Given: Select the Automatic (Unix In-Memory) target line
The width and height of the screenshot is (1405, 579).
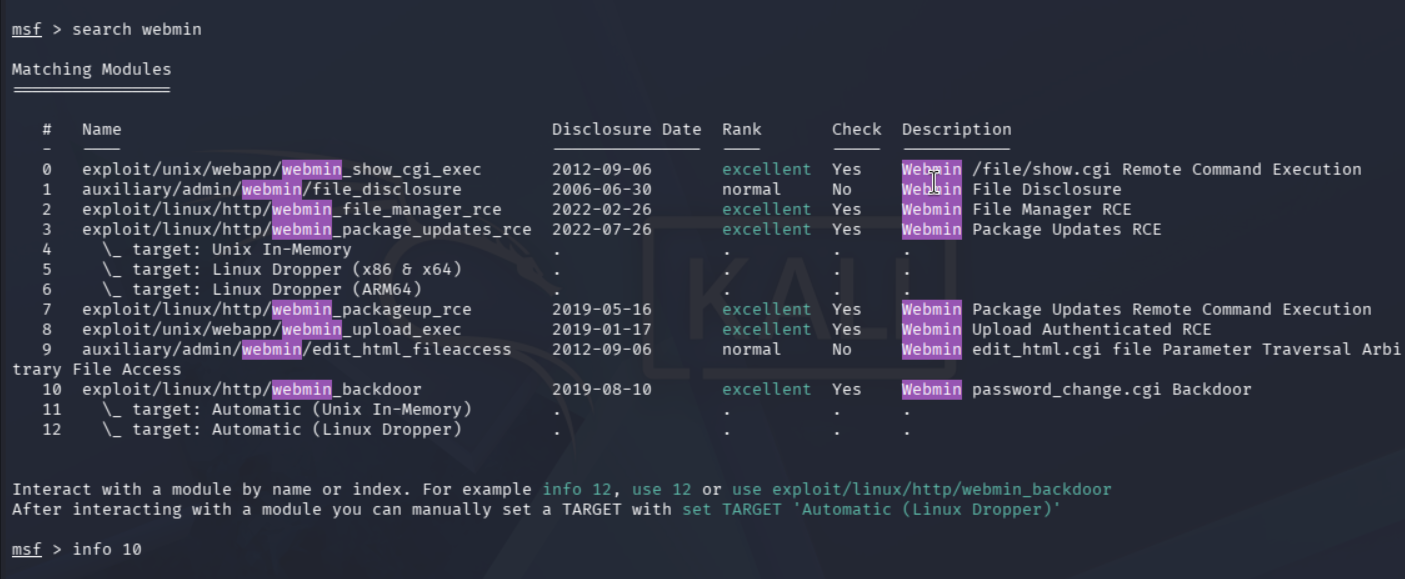Looking at the screenshot, I should click(x=286, y=409).
